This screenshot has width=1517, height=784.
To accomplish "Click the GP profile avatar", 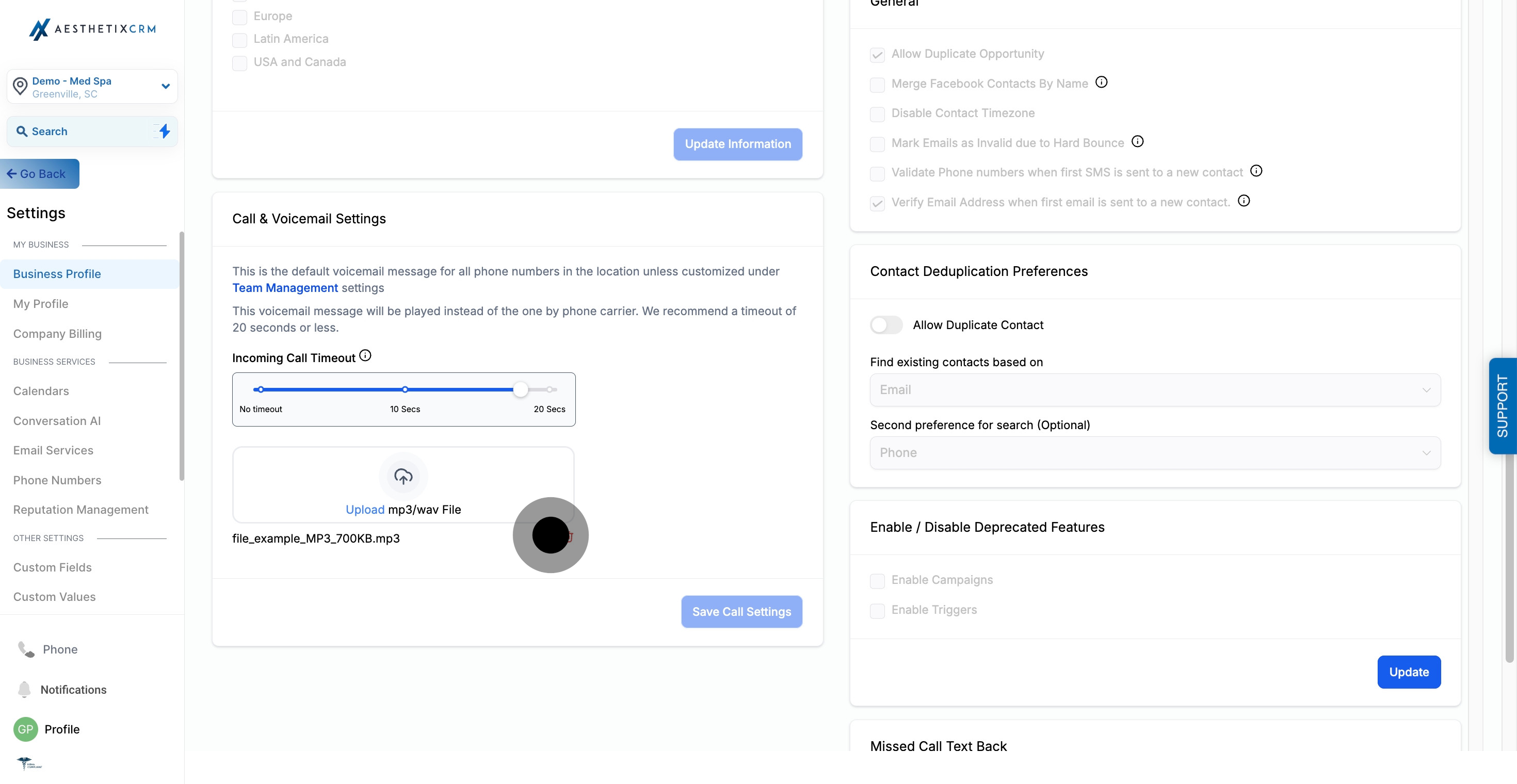I will point(25,729).
